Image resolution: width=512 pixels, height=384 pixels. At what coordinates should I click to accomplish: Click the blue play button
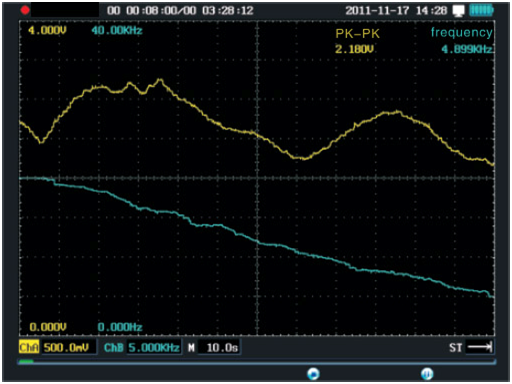tap(313, 374)
